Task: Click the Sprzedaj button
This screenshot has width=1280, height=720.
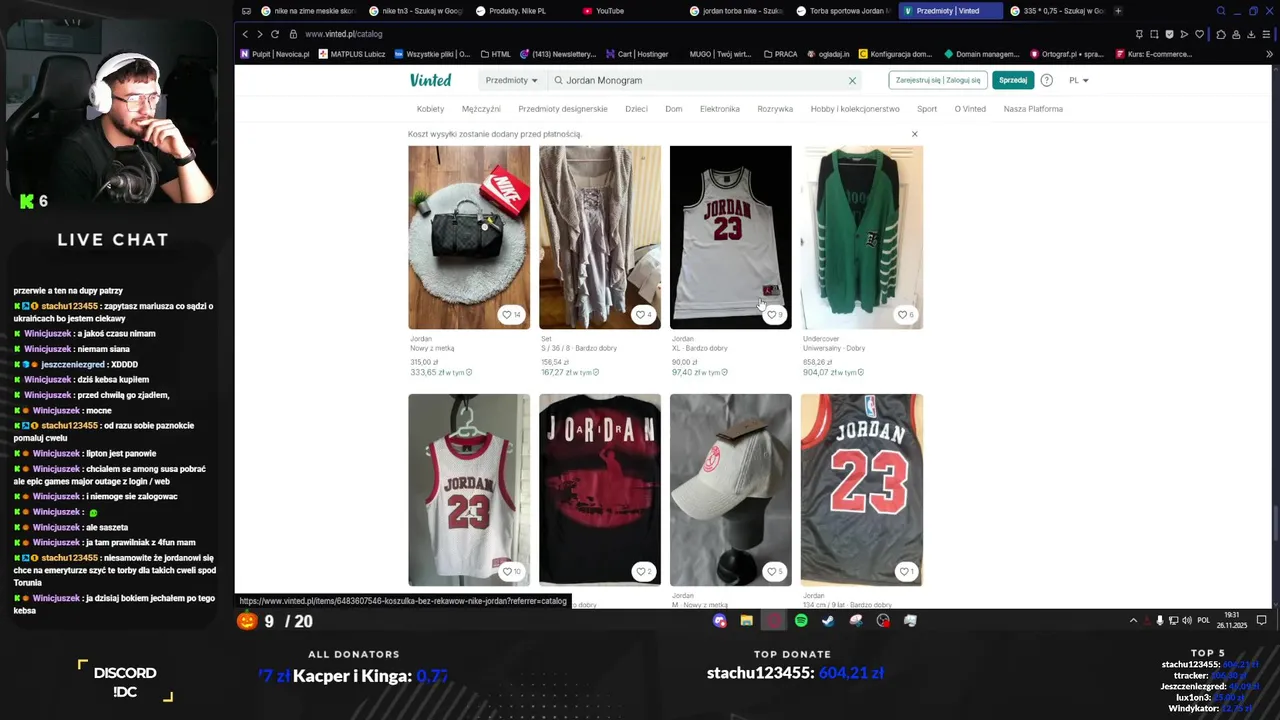Action: 1013,80
